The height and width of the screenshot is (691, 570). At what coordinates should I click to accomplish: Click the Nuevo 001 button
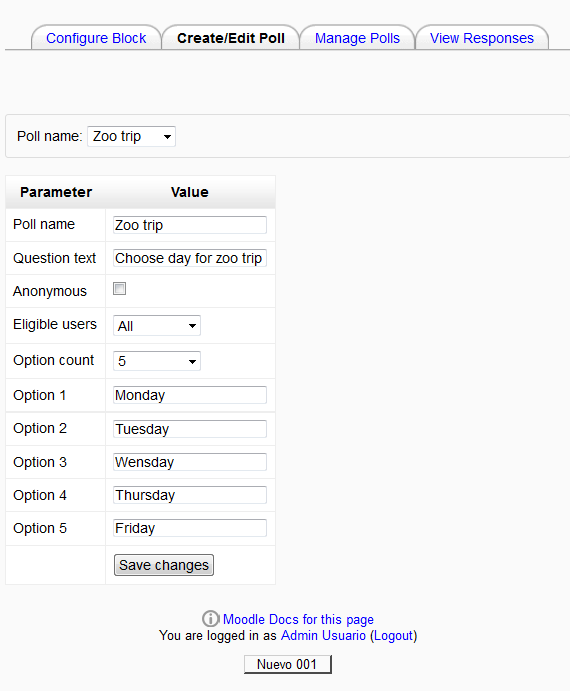click(287, 664)
